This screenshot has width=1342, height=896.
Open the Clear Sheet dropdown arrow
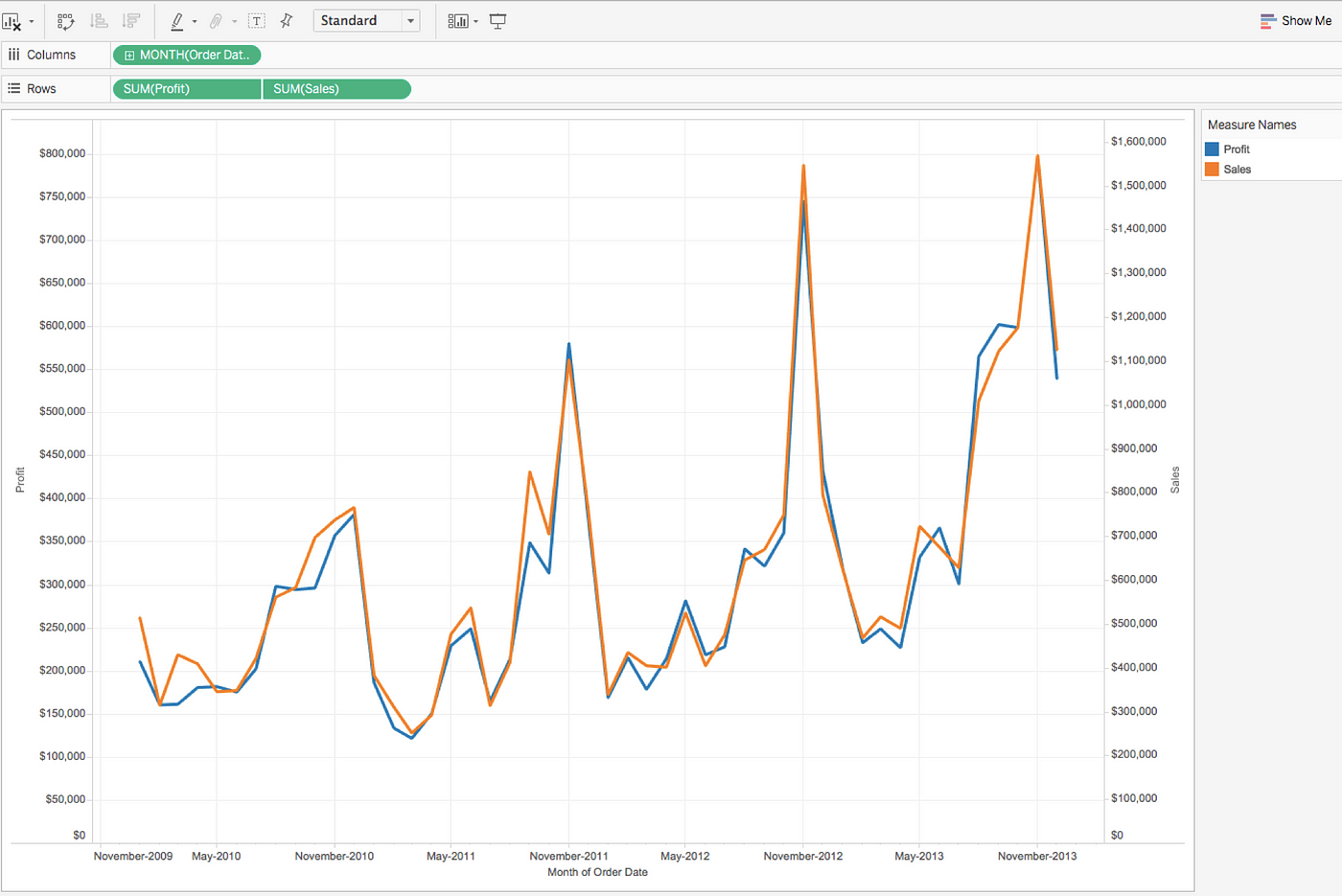coord(32,22)
